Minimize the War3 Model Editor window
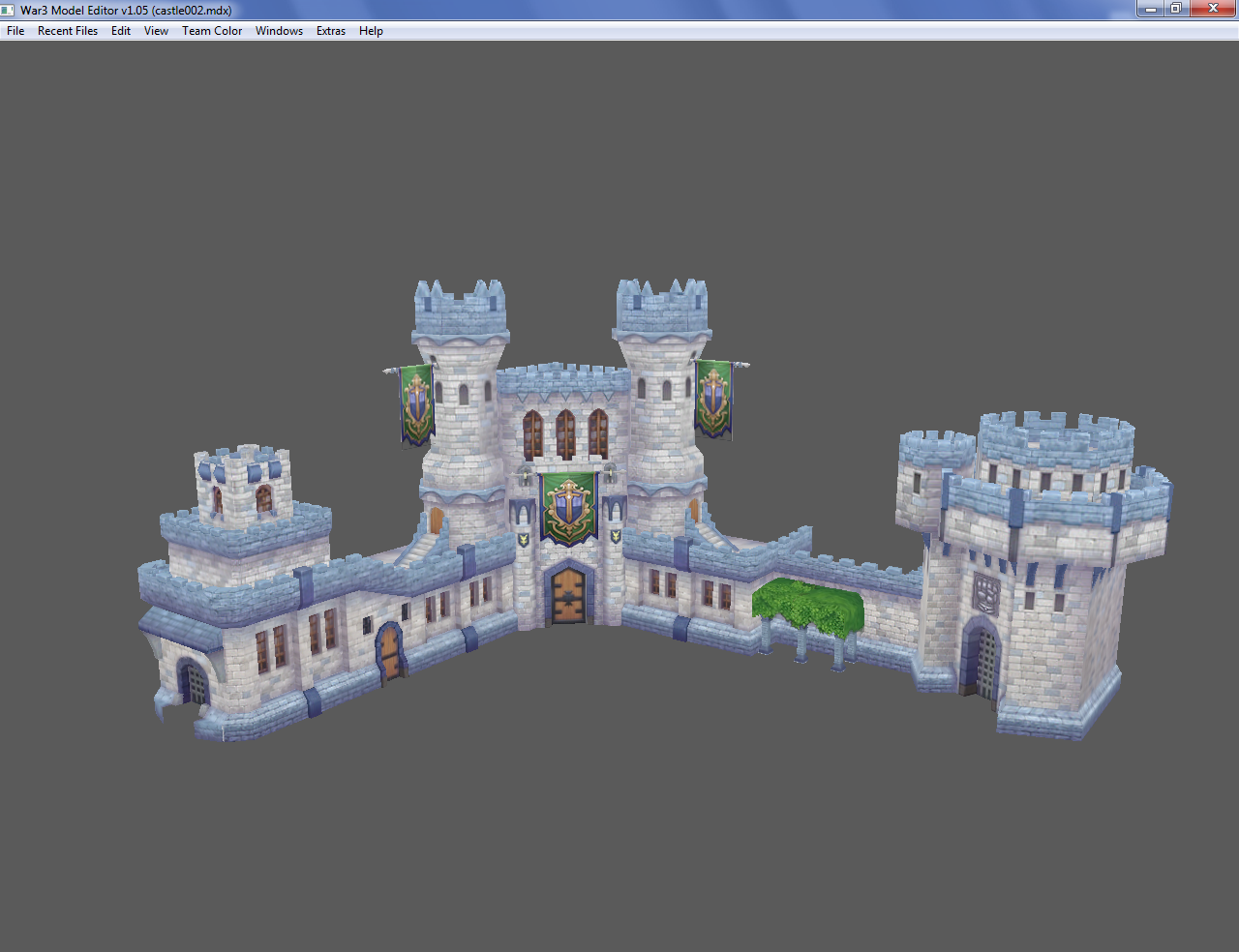The height and width of the screenshot is (952, 1239). (1151, 9)
